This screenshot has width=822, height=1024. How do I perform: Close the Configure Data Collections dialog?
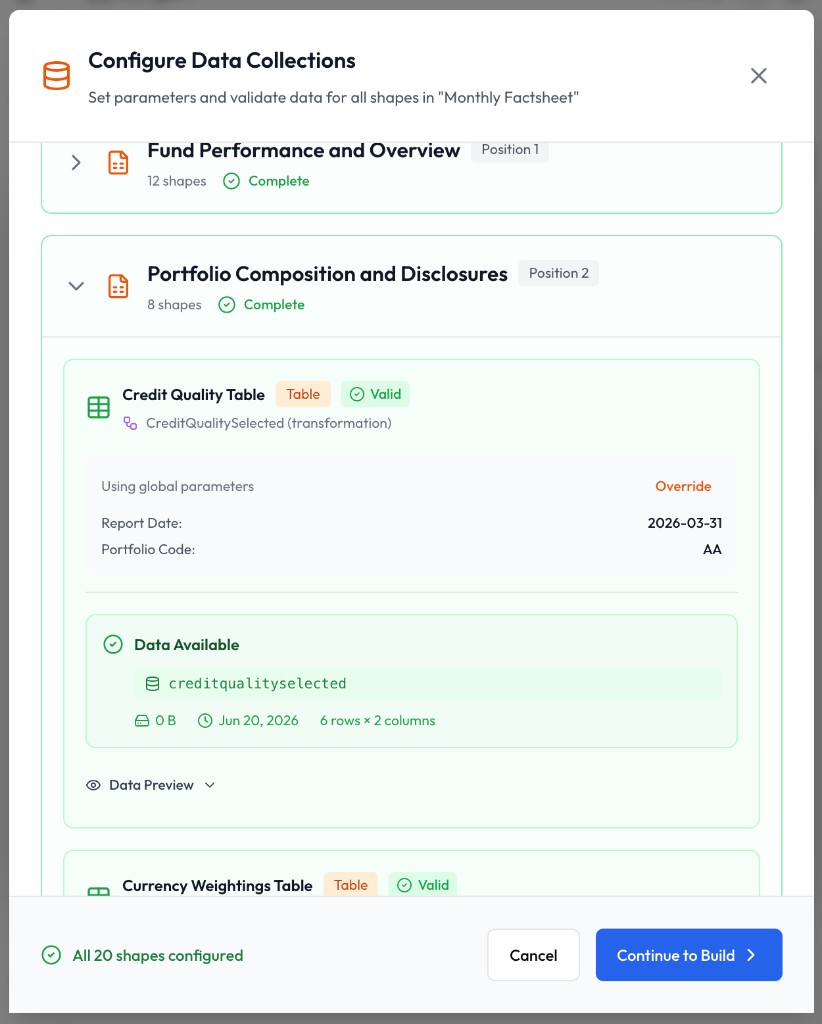758,76
